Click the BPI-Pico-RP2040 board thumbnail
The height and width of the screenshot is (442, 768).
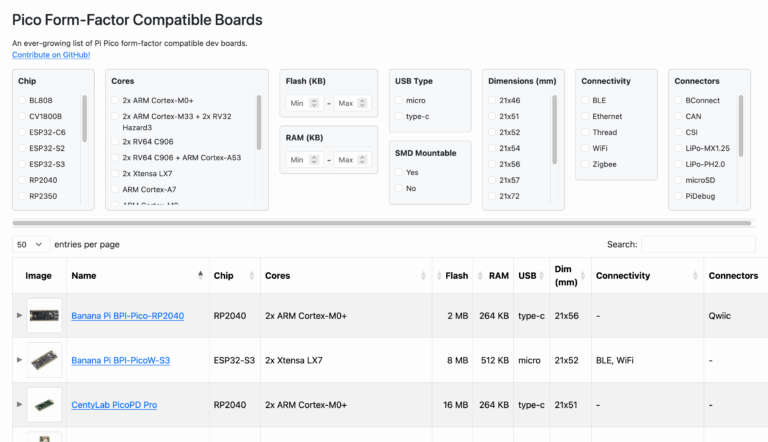[44, 316]
